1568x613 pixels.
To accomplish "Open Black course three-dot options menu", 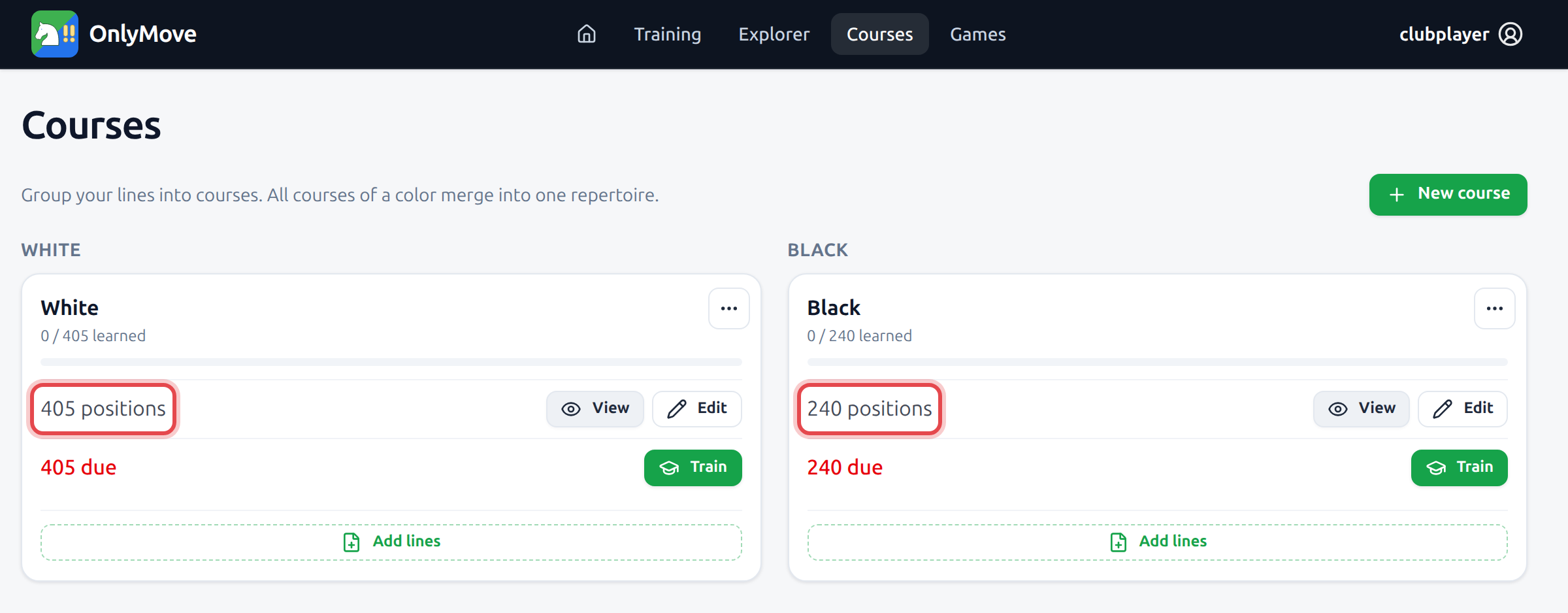I will pos(1495,308).
